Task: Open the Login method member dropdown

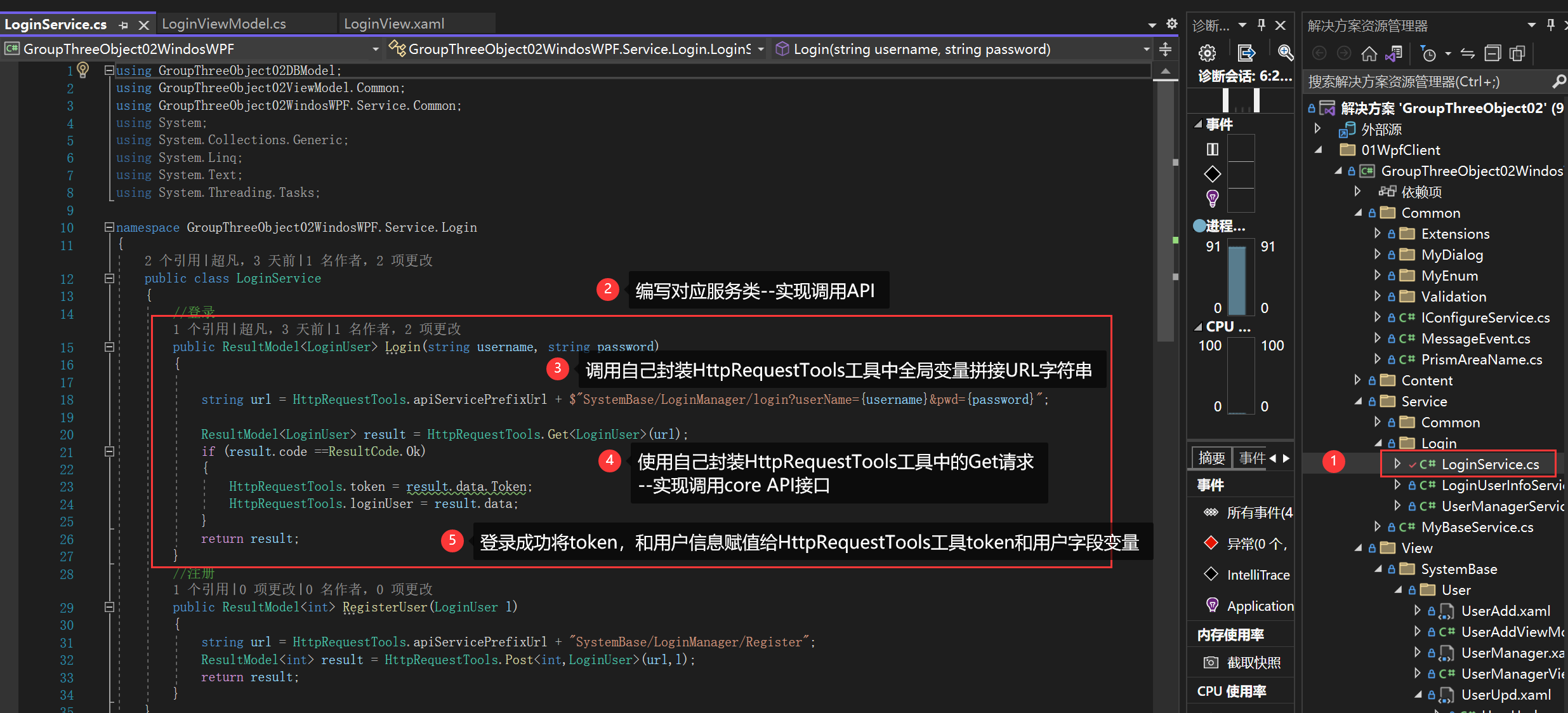Action: pos(1146,50)
